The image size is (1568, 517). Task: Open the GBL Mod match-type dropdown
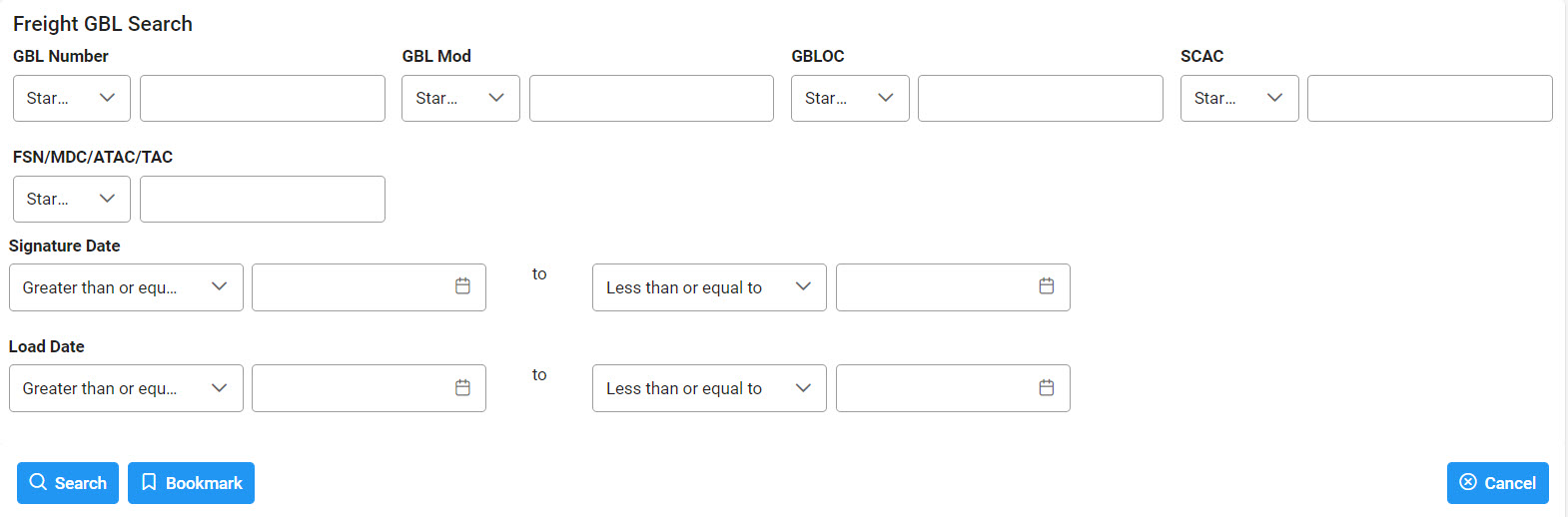[x=460, y=98]
